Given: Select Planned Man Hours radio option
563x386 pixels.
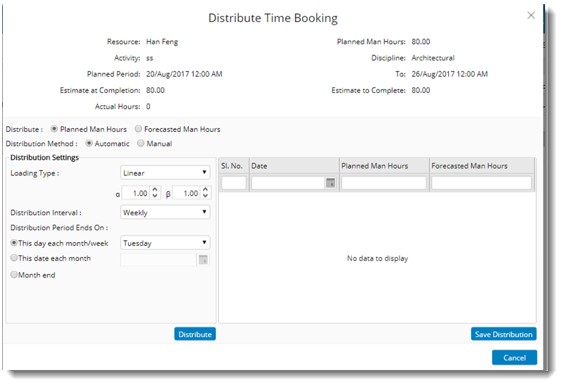Looking at the screenshot, I should [54, 129].
